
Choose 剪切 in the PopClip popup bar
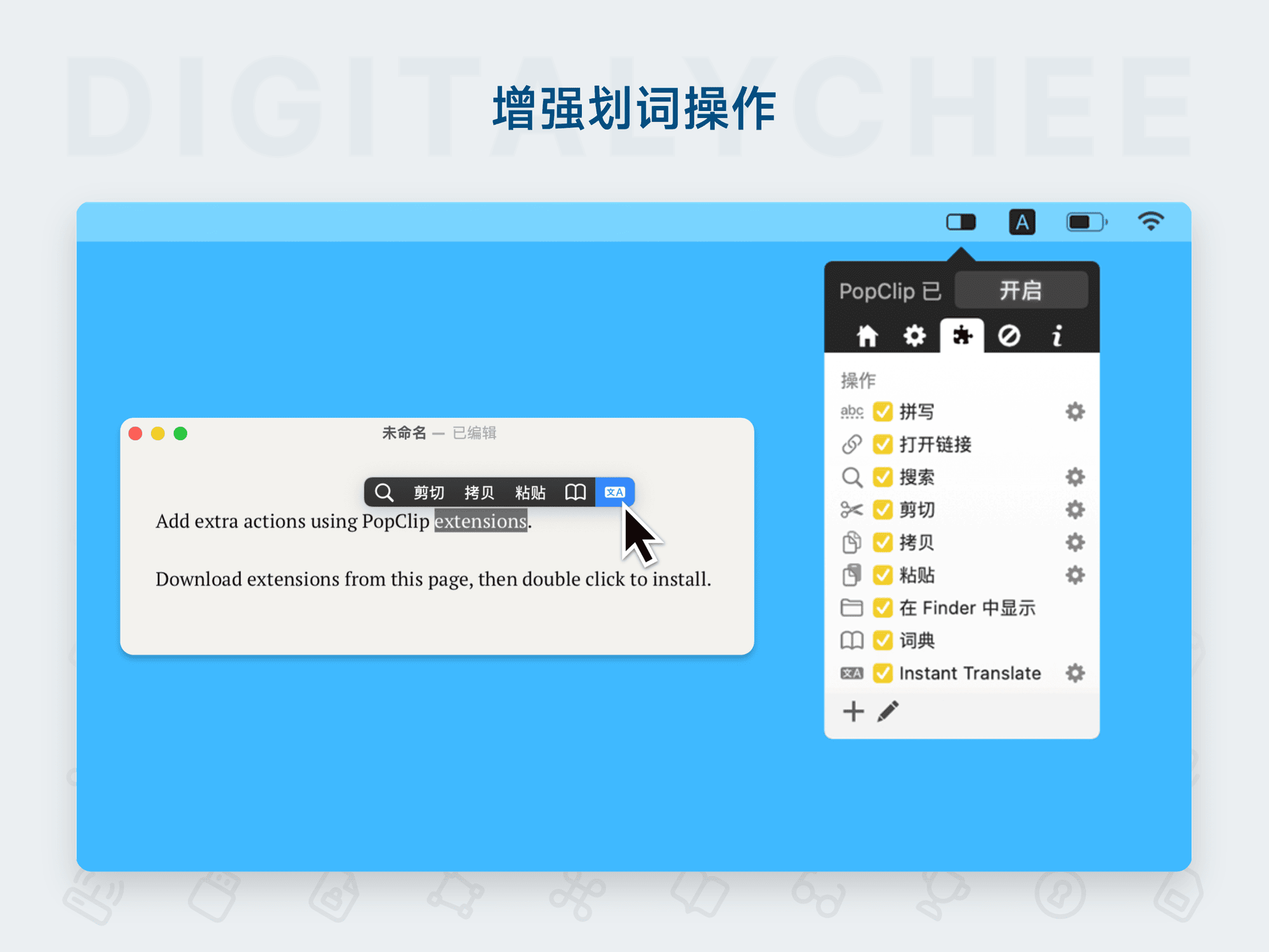pos(429,493)
